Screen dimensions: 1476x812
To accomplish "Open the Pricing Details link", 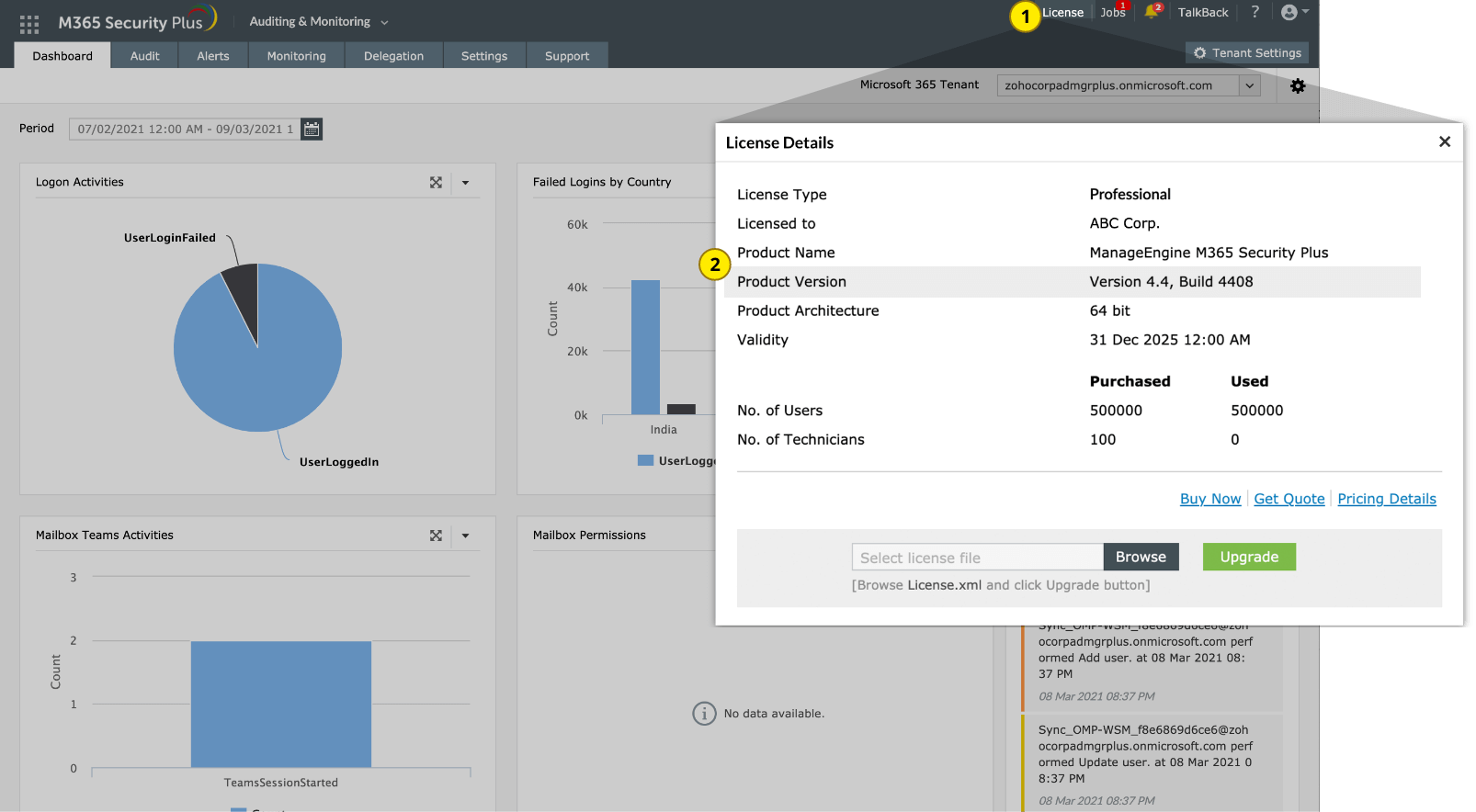I will (1387, 499).
